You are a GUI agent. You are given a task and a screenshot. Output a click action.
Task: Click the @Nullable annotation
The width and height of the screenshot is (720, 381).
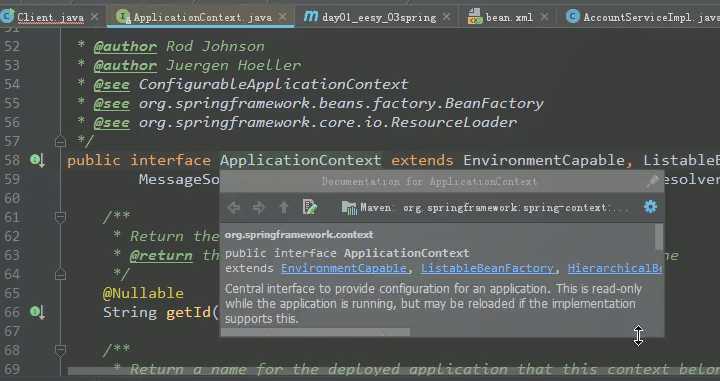[143, 293]
